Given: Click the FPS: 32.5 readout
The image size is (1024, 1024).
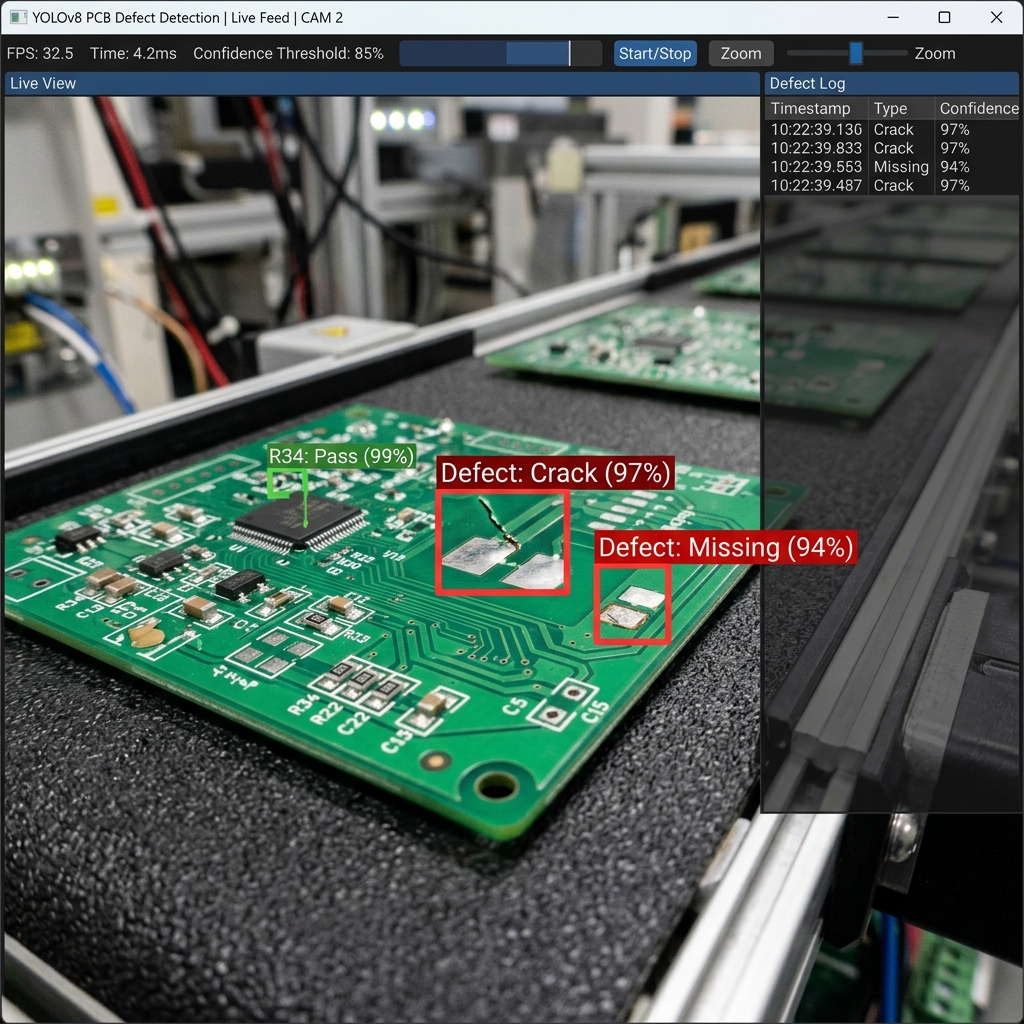Looking at the screenshot, I should pyautogui.click(x=40, y=54).
